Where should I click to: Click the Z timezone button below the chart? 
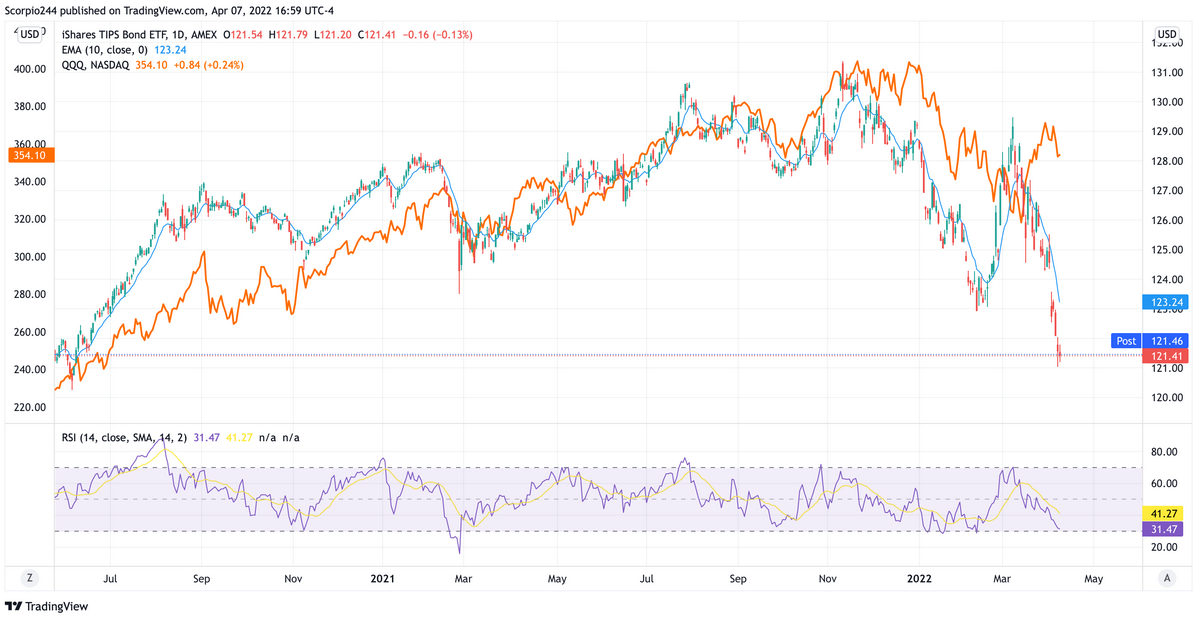[x=29, y=578]
